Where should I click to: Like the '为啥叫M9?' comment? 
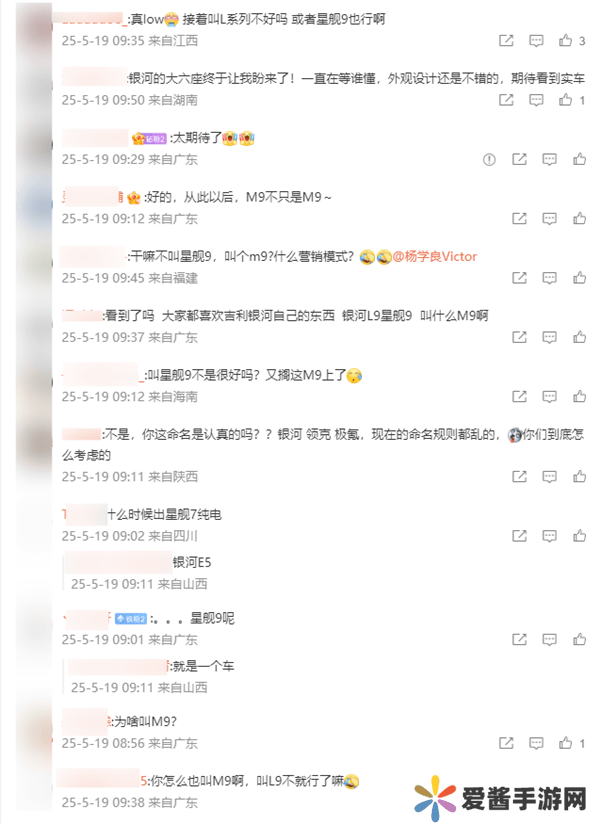pyautogui.click(x=565, y=743)
